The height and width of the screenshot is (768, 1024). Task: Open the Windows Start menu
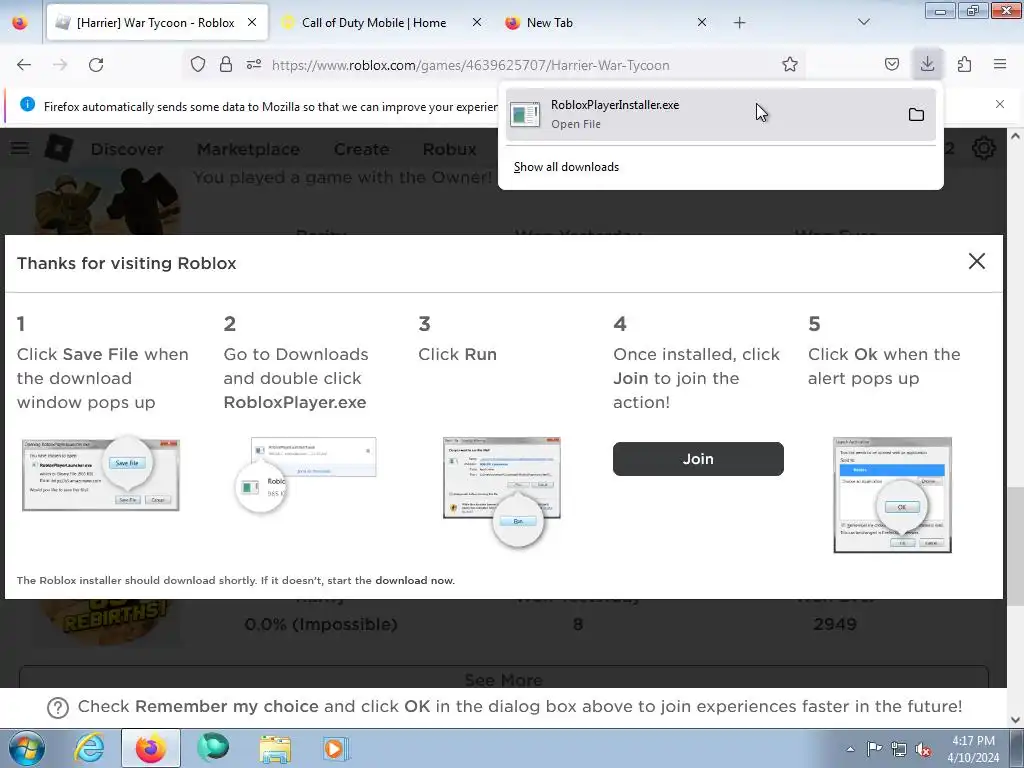[x=27, y=748]
